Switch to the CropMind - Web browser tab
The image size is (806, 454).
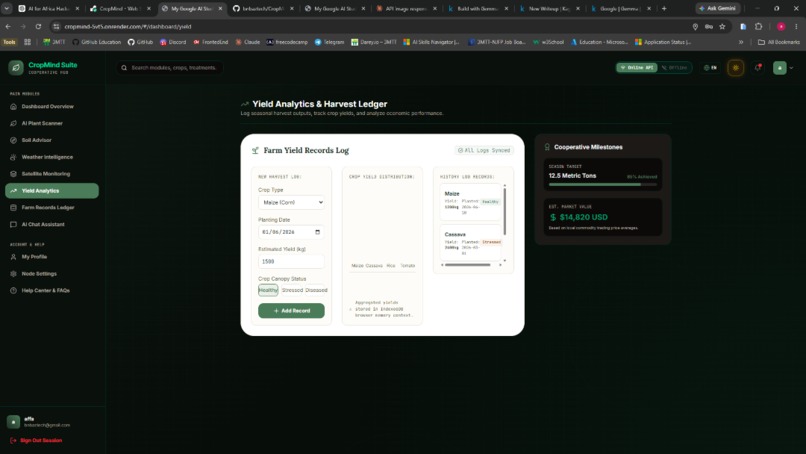(121, 8)
